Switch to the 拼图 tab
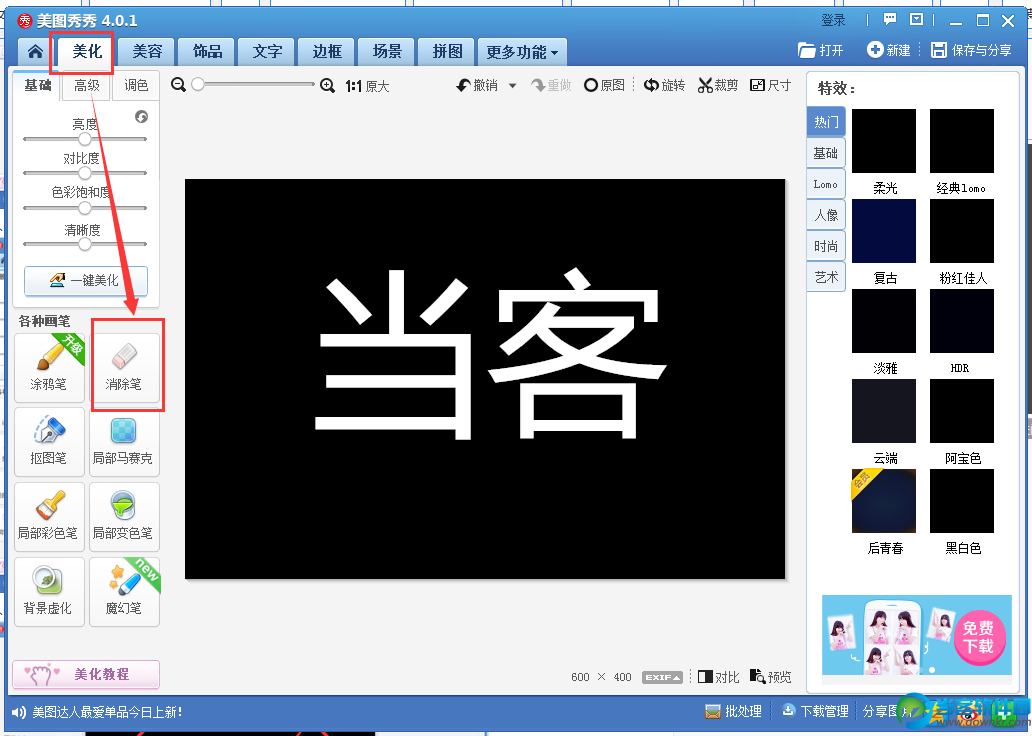The image size is (1032, 736). tap(448, 51)
